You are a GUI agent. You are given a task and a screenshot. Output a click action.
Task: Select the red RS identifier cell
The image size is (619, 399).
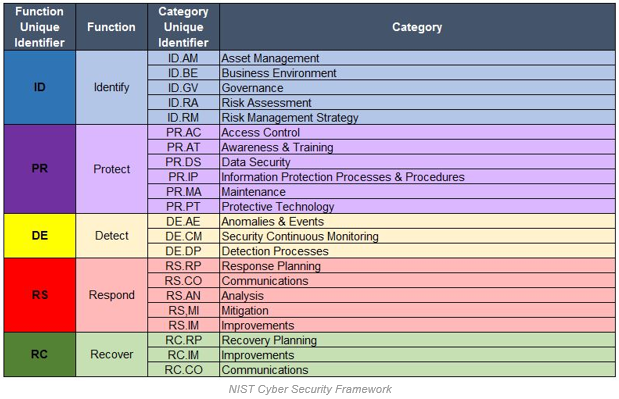tap(39, 295)
